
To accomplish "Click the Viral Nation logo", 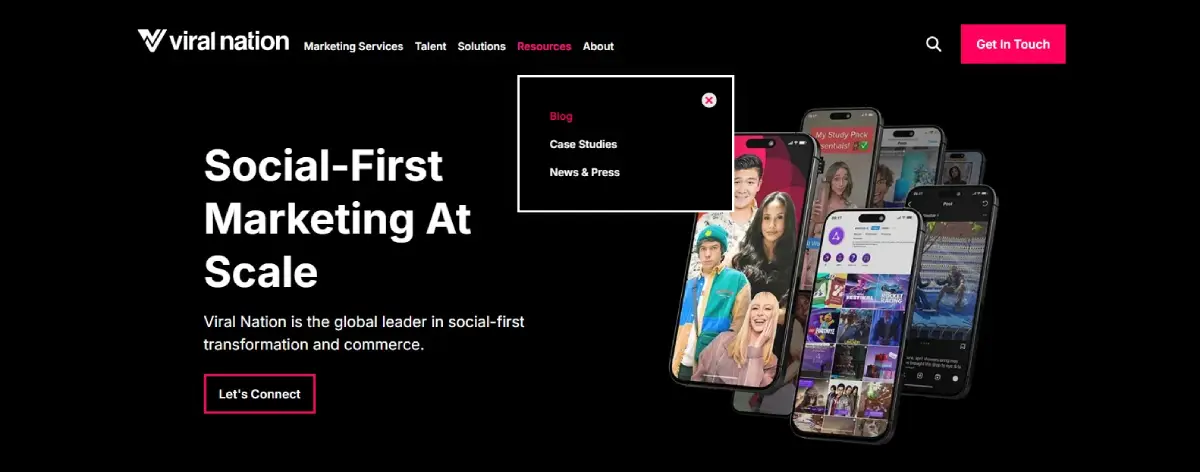I will (x=213, y=41).
